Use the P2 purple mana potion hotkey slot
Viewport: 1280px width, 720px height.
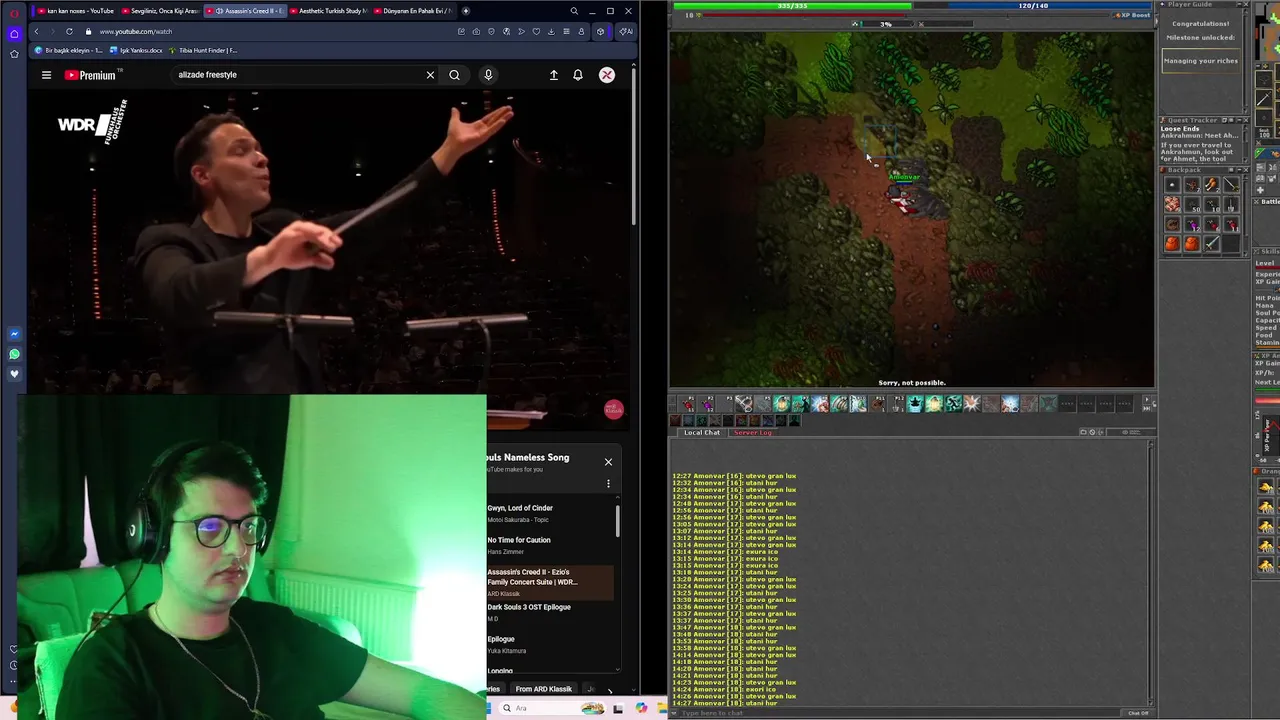pyautogui.click(x=706, y=404)
